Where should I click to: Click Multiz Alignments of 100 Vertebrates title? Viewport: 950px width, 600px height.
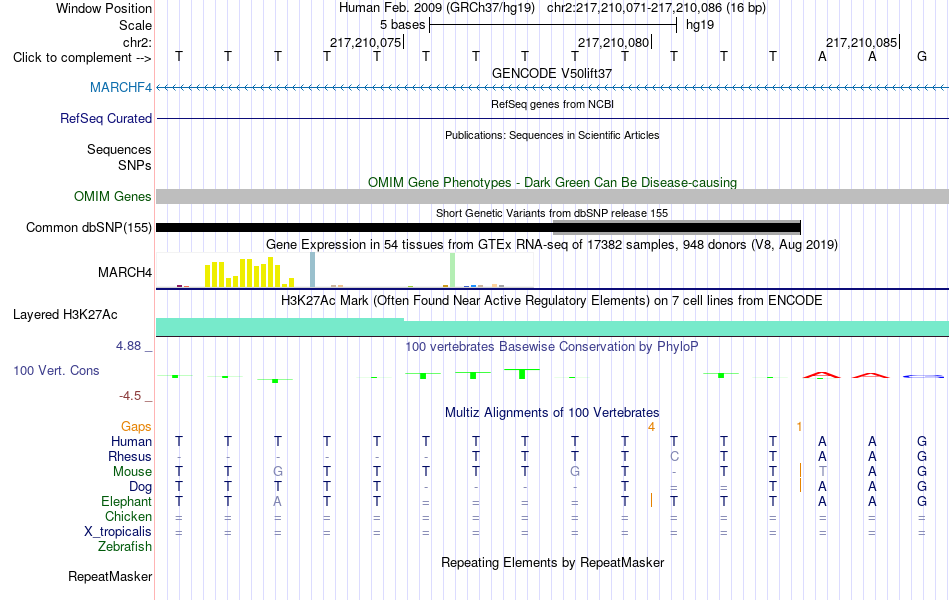coord(552,413)
